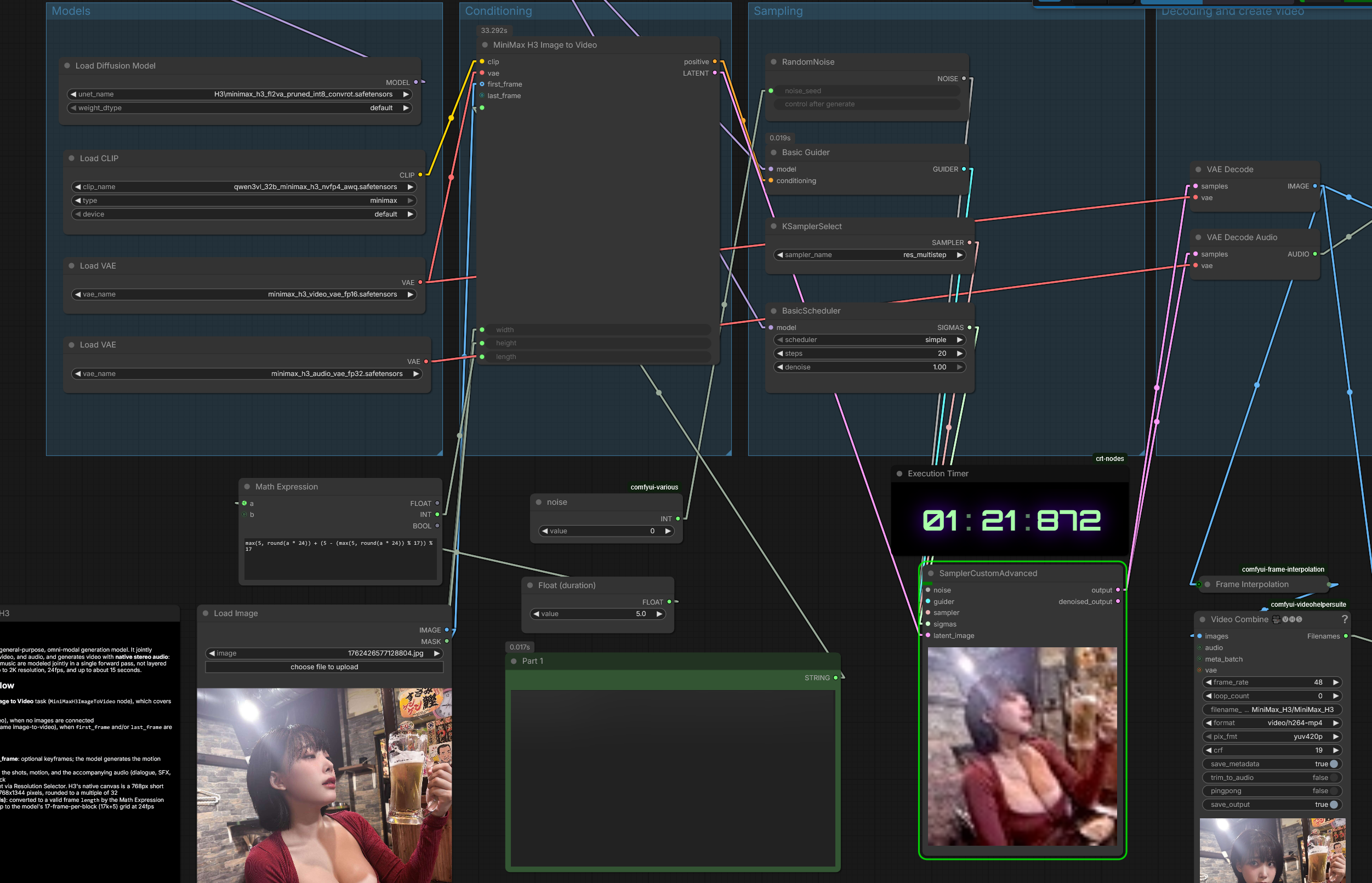Open the vae_name dropdown showing the video VAE

[244, 294]
